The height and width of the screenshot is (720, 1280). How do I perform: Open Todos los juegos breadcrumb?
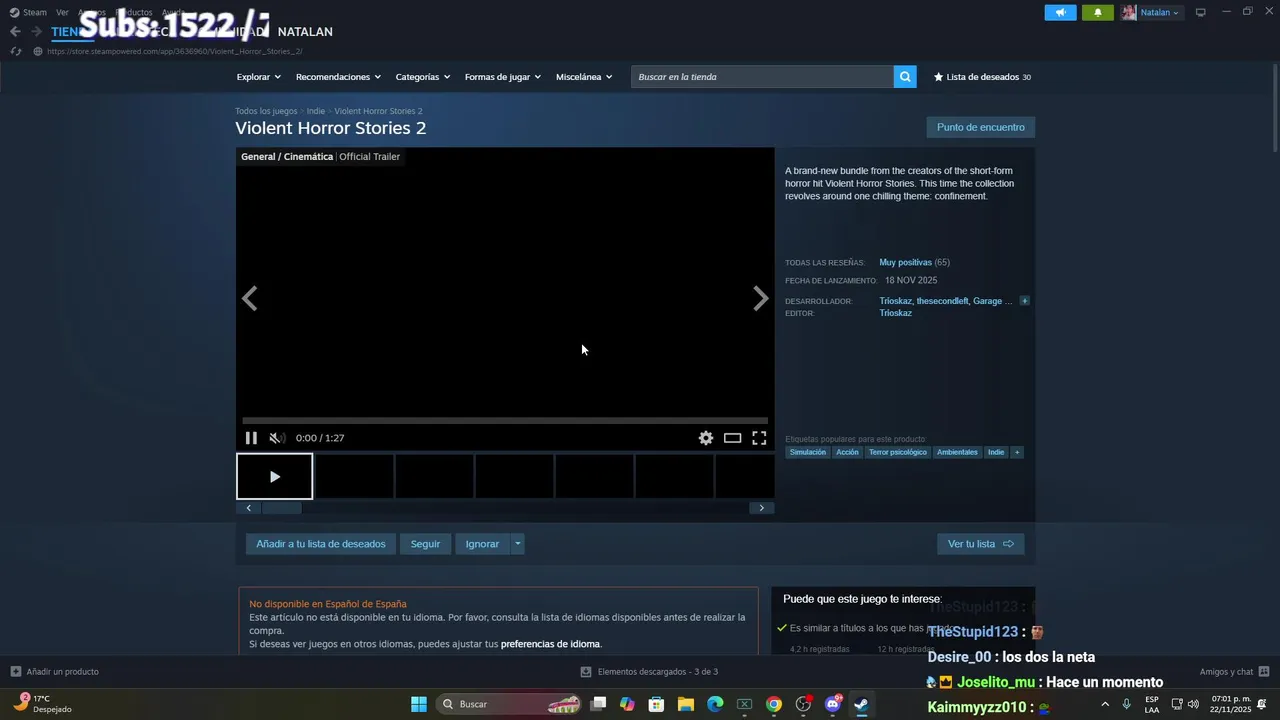point(266,111)
